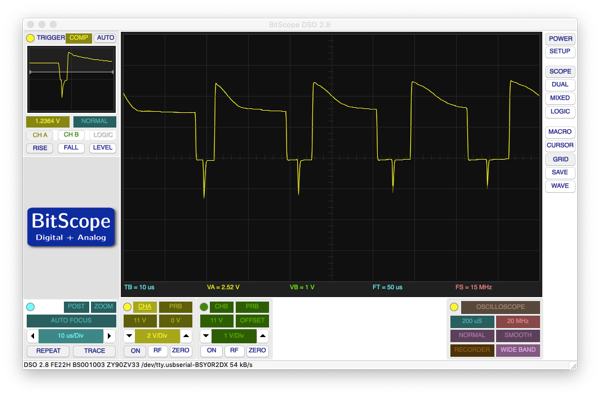
Task: Click the trigger level 1.2364 V field
Action: click(x=48, y=121)
